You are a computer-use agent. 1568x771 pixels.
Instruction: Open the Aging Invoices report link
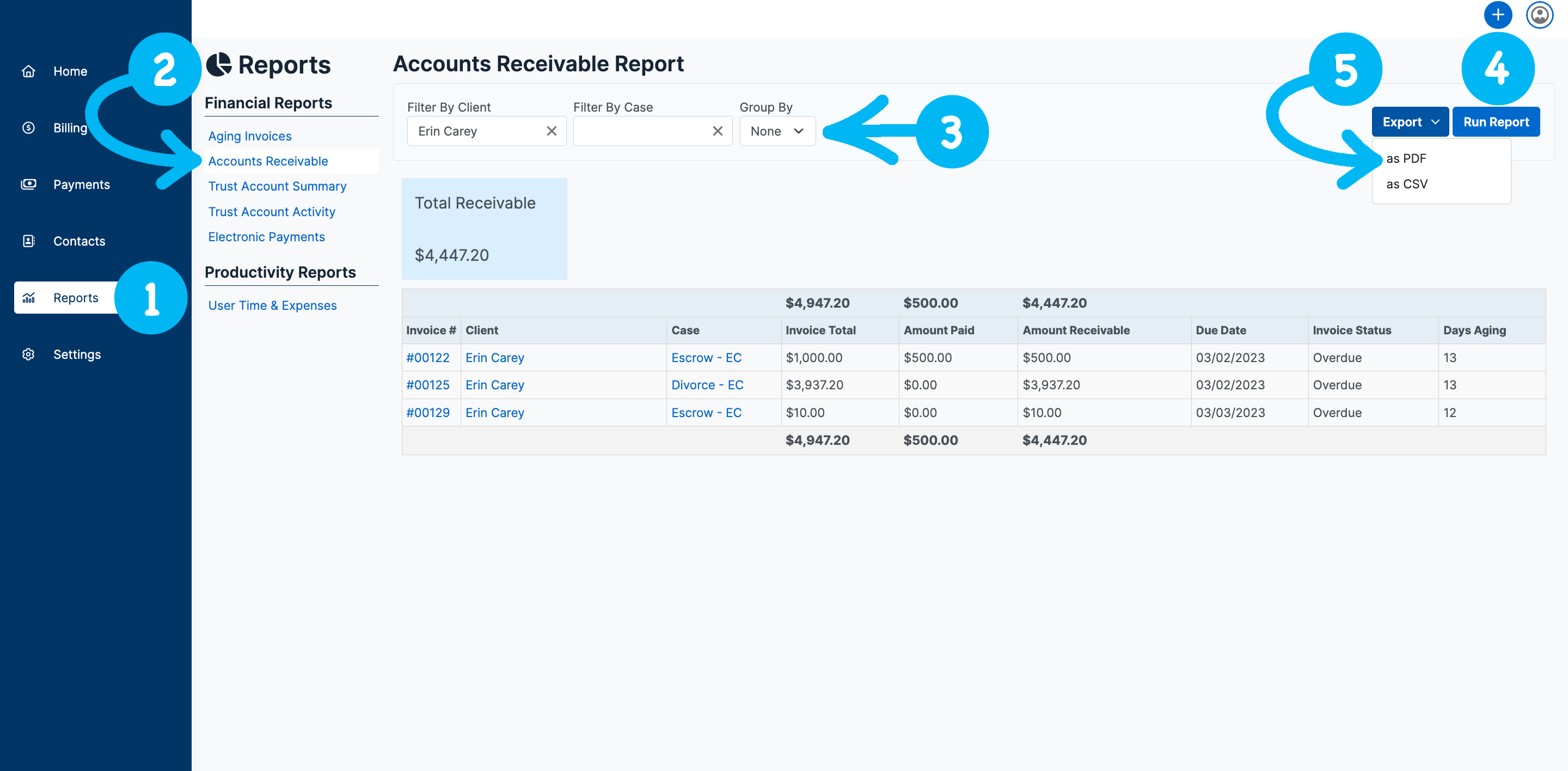249,136
